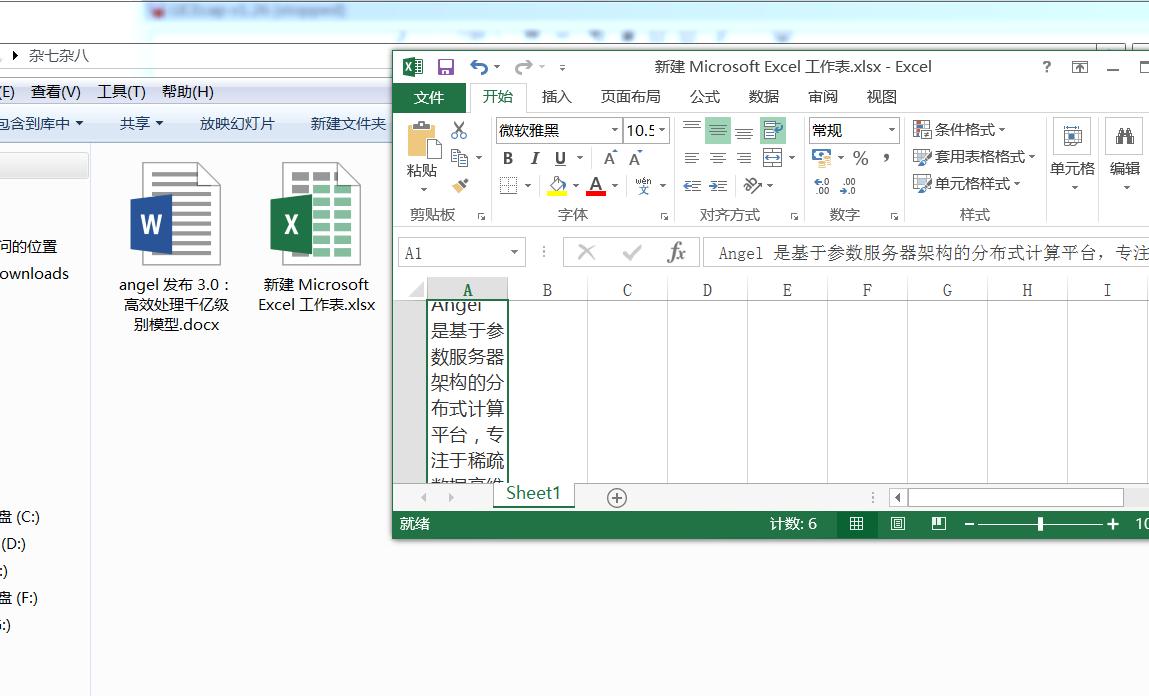Toggle bold formatting with the B icon
Viewport: 1149px width, 696px height.
(507, 158)
